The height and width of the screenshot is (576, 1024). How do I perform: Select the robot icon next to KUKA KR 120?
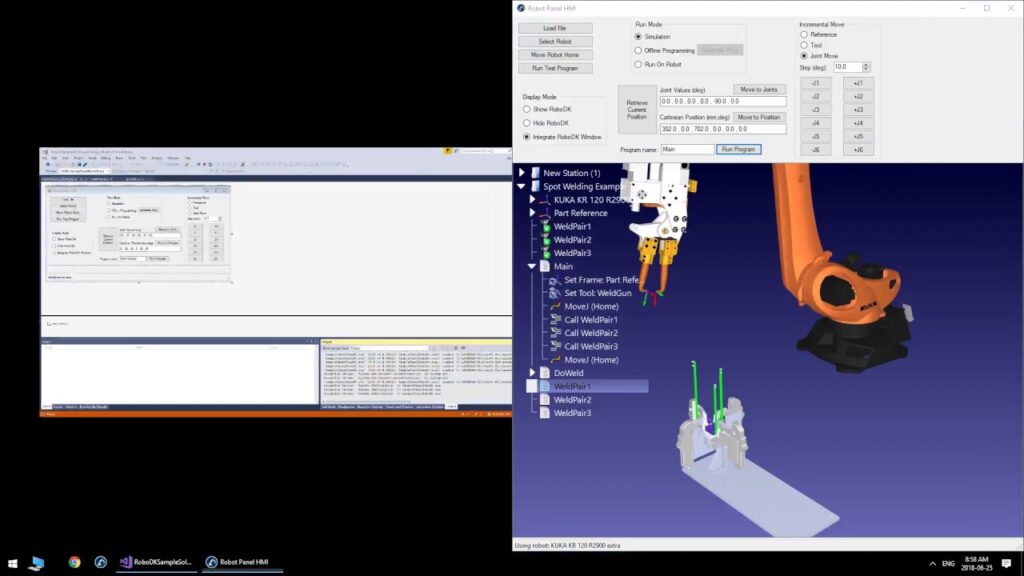545,200
